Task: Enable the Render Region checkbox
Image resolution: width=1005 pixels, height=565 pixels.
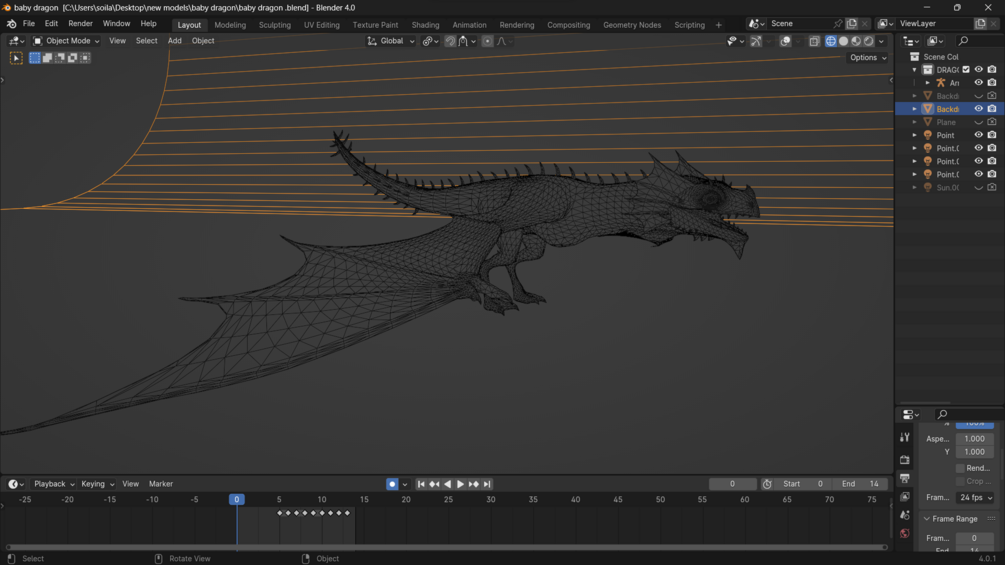Action: tap(960, 468)
